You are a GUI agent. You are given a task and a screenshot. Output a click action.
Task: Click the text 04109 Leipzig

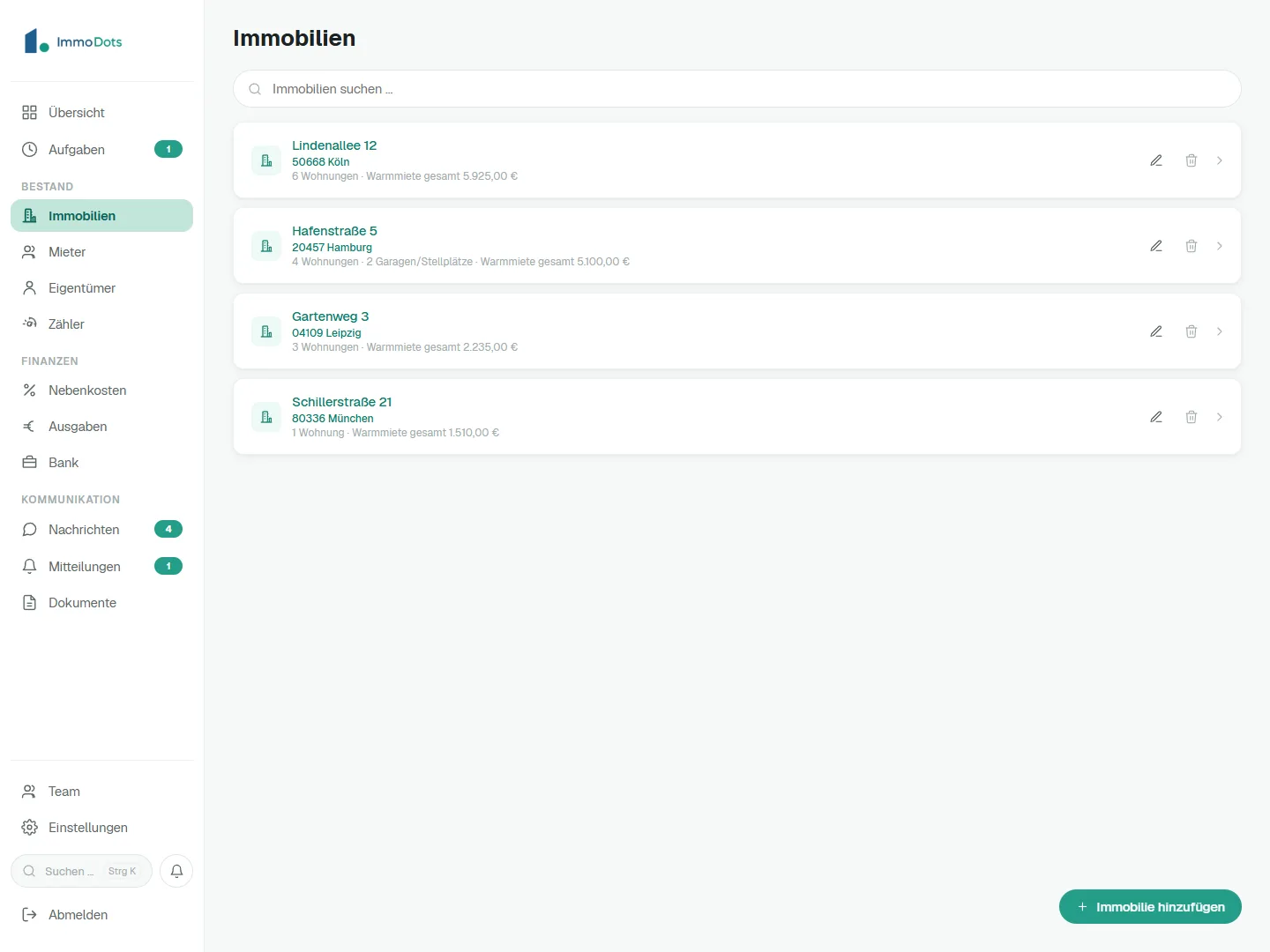click(327, 333)
